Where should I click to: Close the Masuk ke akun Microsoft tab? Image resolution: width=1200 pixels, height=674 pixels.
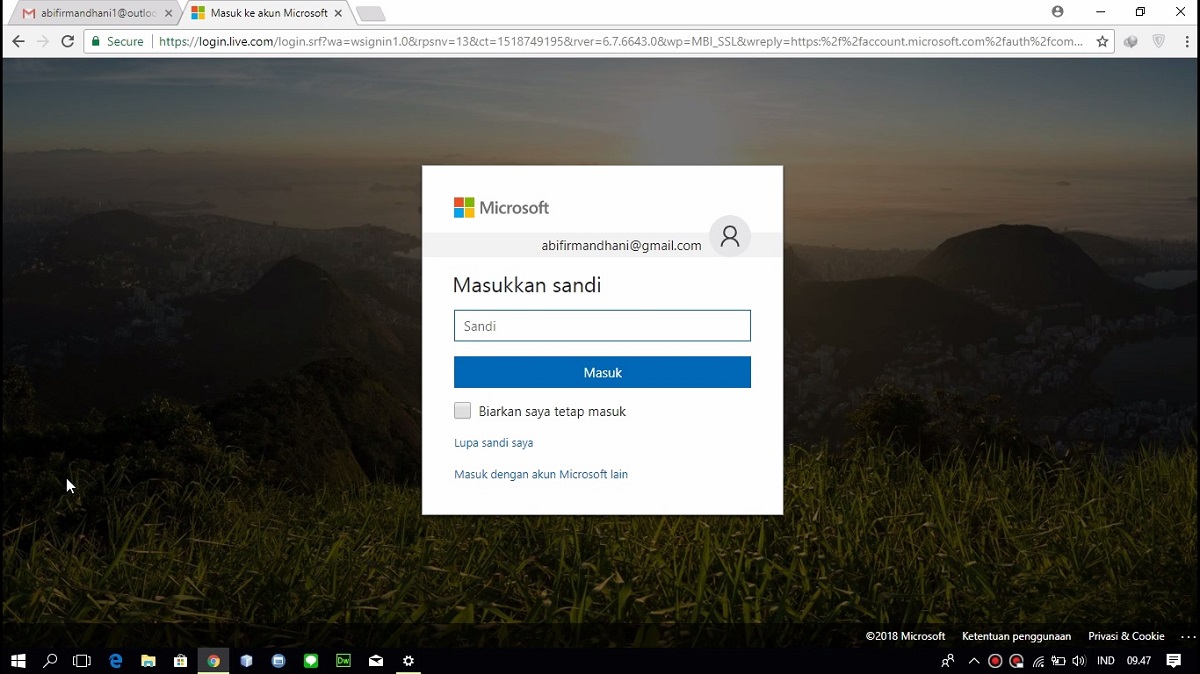[x=337, y=13]
